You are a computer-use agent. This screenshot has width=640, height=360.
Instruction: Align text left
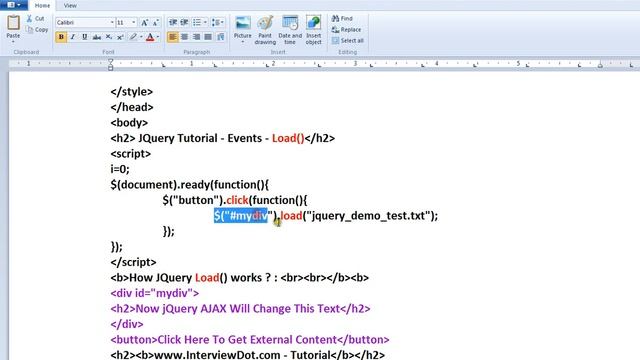173,37
